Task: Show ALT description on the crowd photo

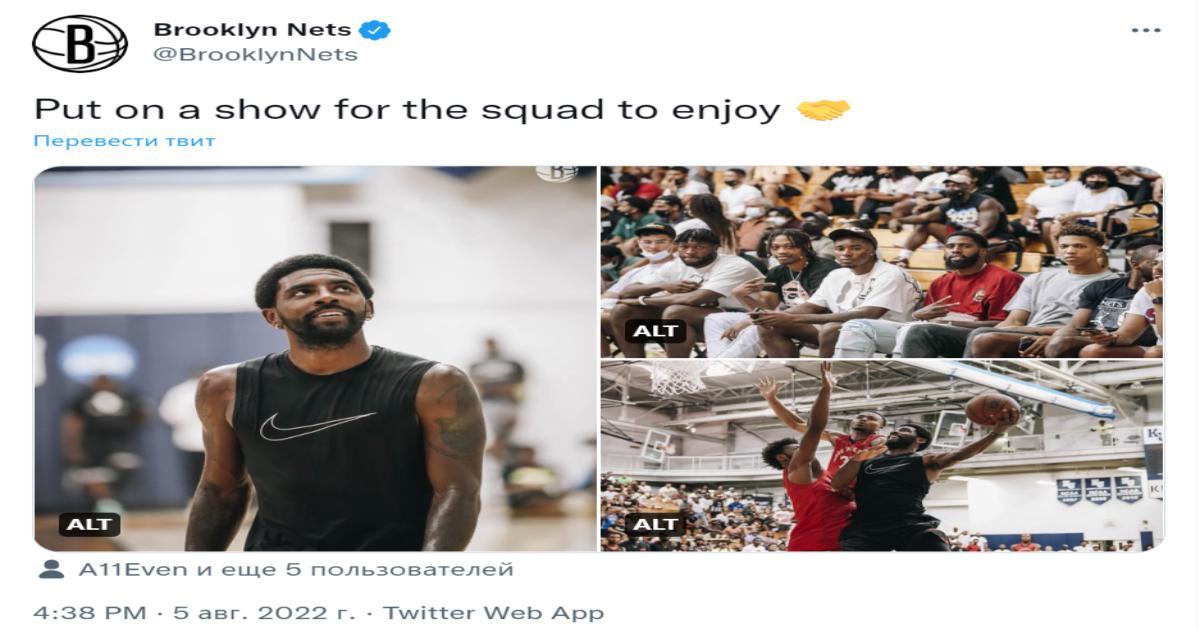Action: point(656,330)
